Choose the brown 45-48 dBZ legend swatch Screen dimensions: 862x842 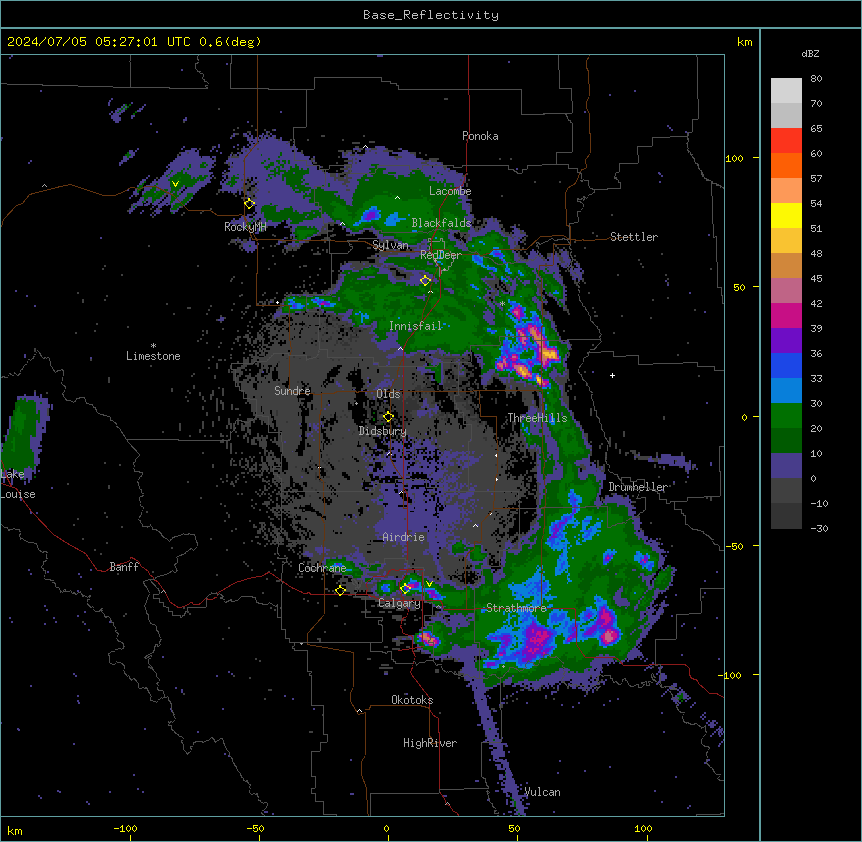tap(786, 265)
